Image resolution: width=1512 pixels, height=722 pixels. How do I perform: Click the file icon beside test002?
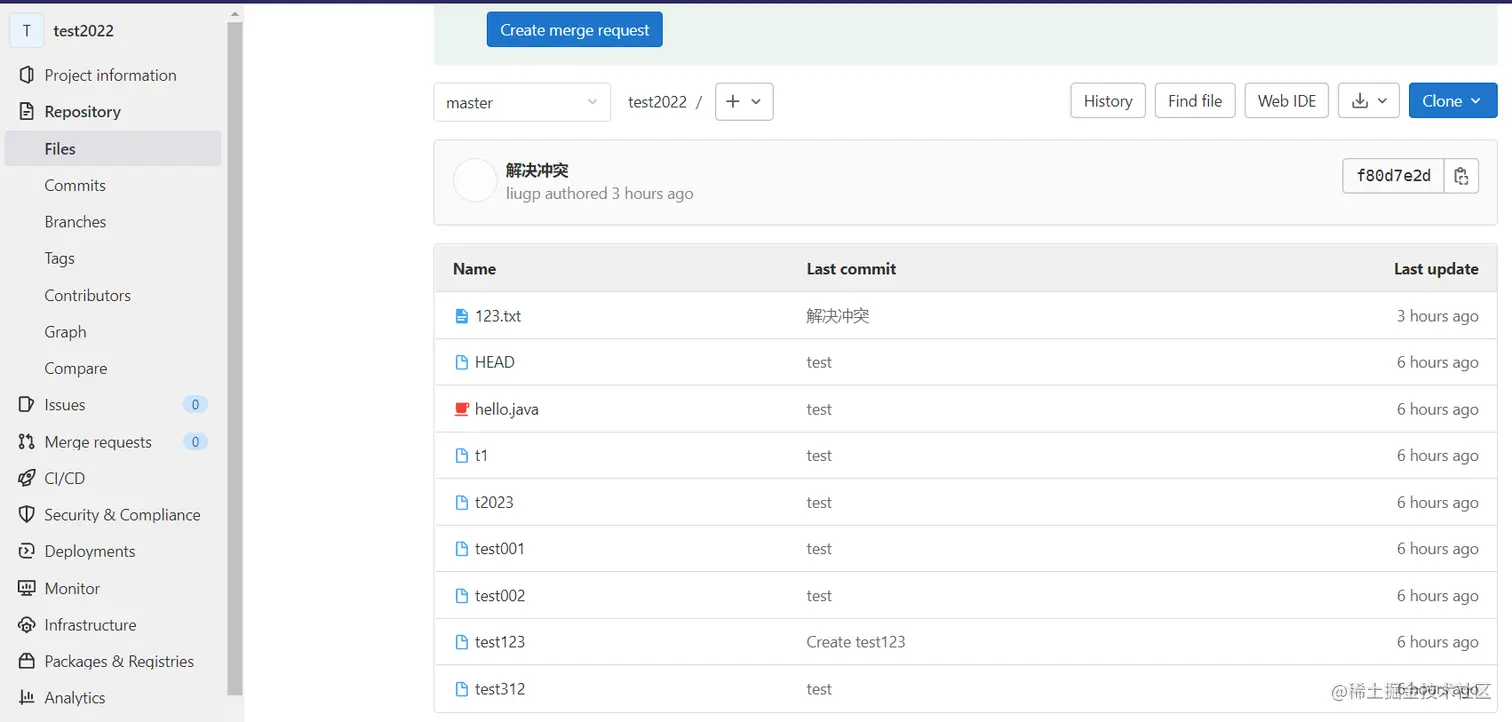[461, 595]
